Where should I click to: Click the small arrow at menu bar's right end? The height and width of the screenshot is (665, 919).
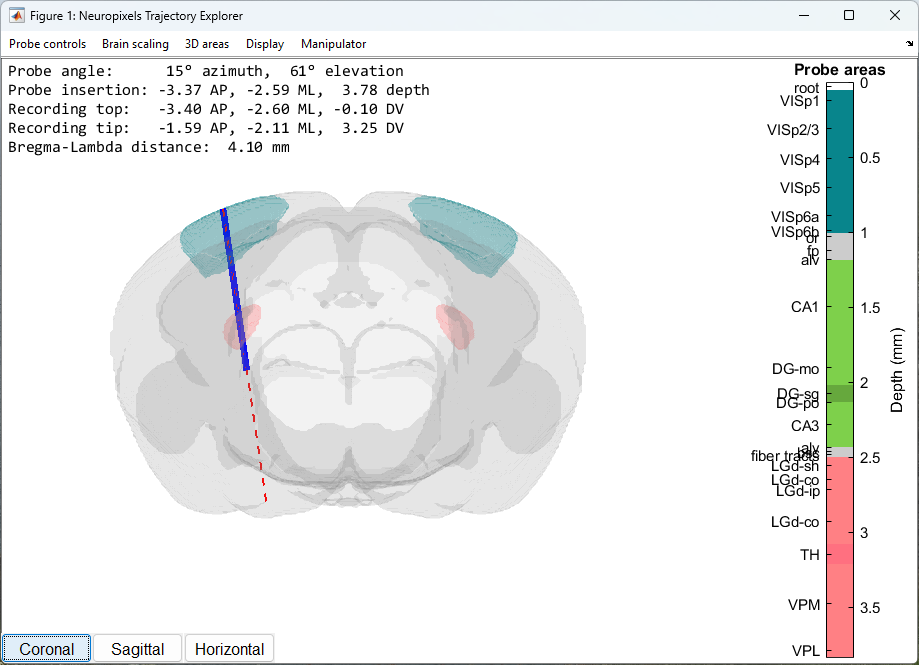(x=909, y=44)
